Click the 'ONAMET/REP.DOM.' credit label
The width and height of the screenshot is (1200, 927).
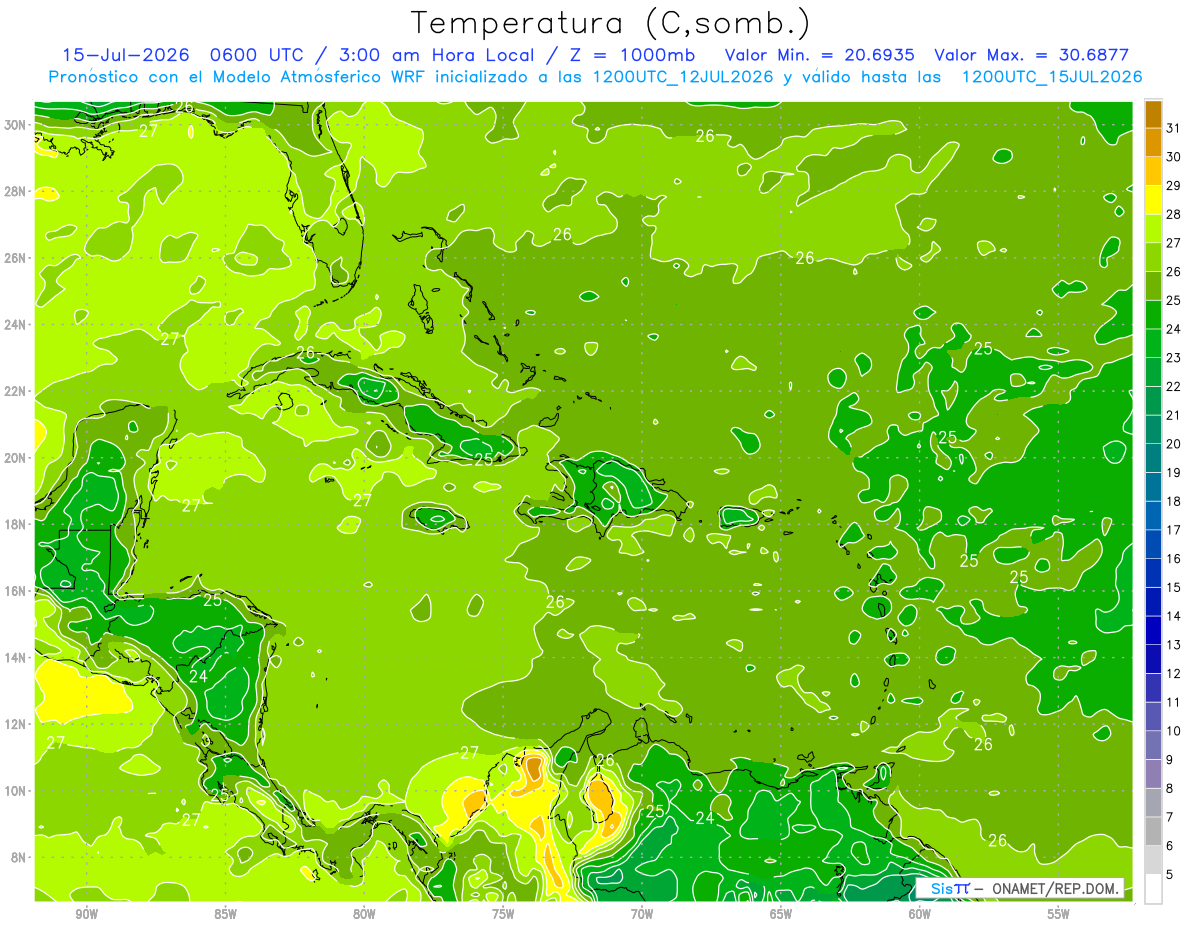click(1056, 888)
